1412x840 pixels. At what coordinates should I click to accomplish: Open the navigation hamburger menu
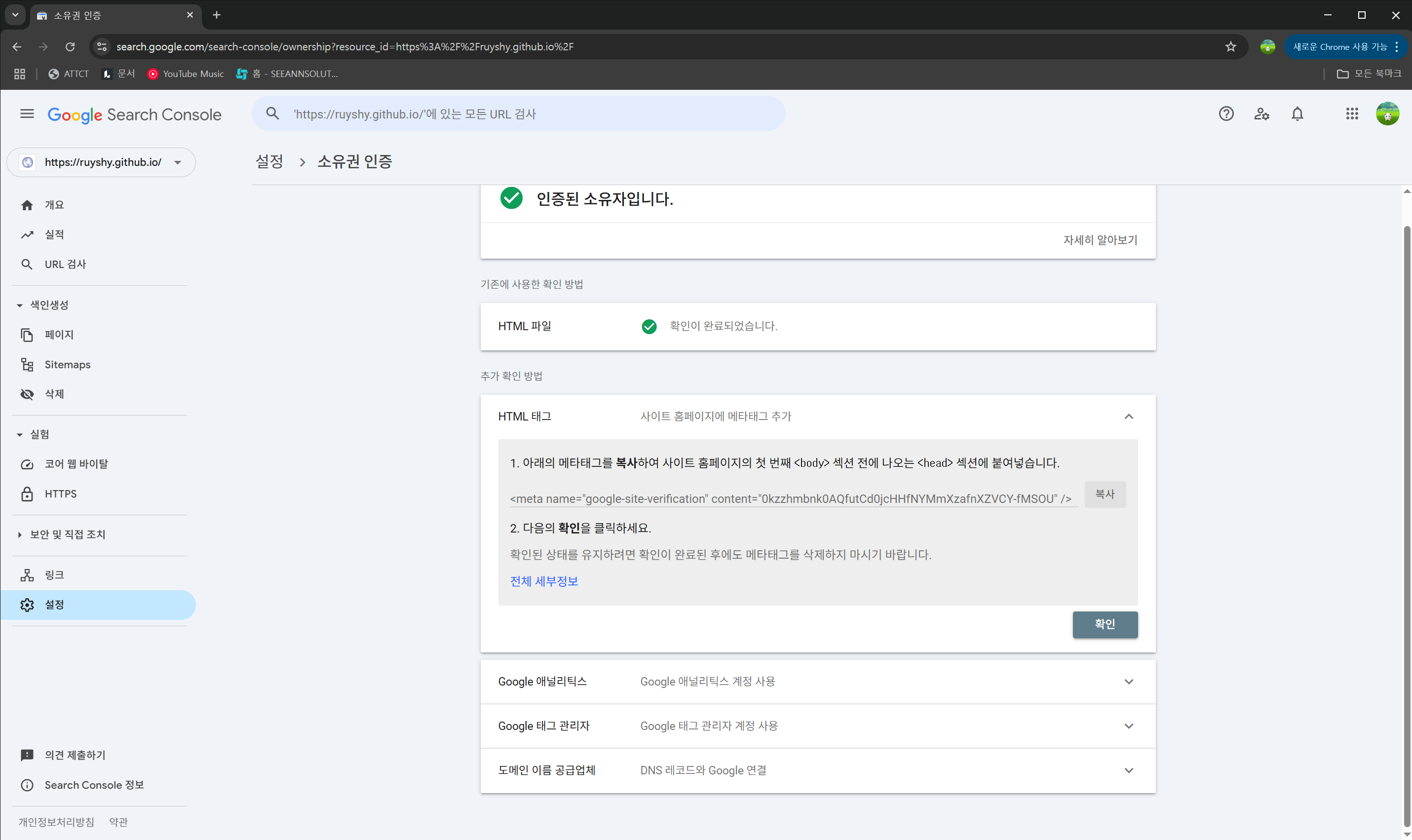[x=27, y=114]
